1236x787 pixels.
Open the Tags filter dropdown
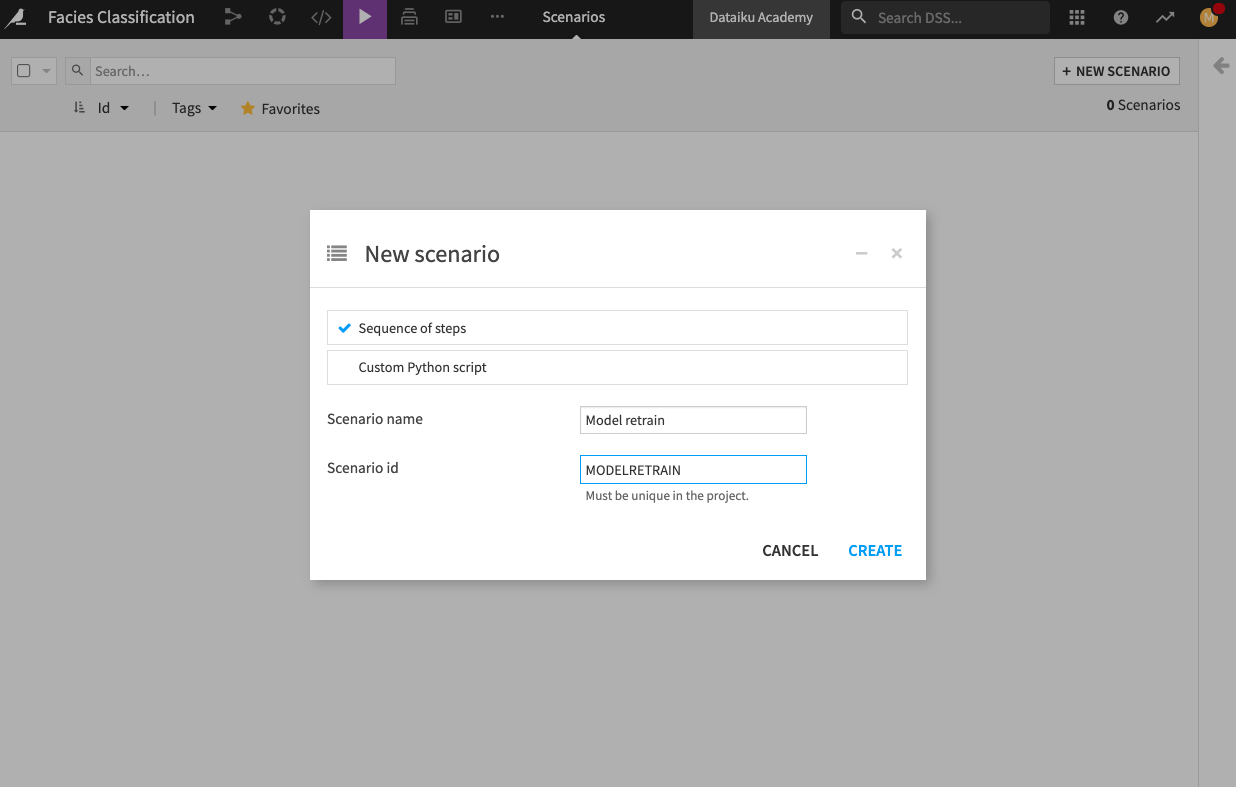(x=193, y=108)
